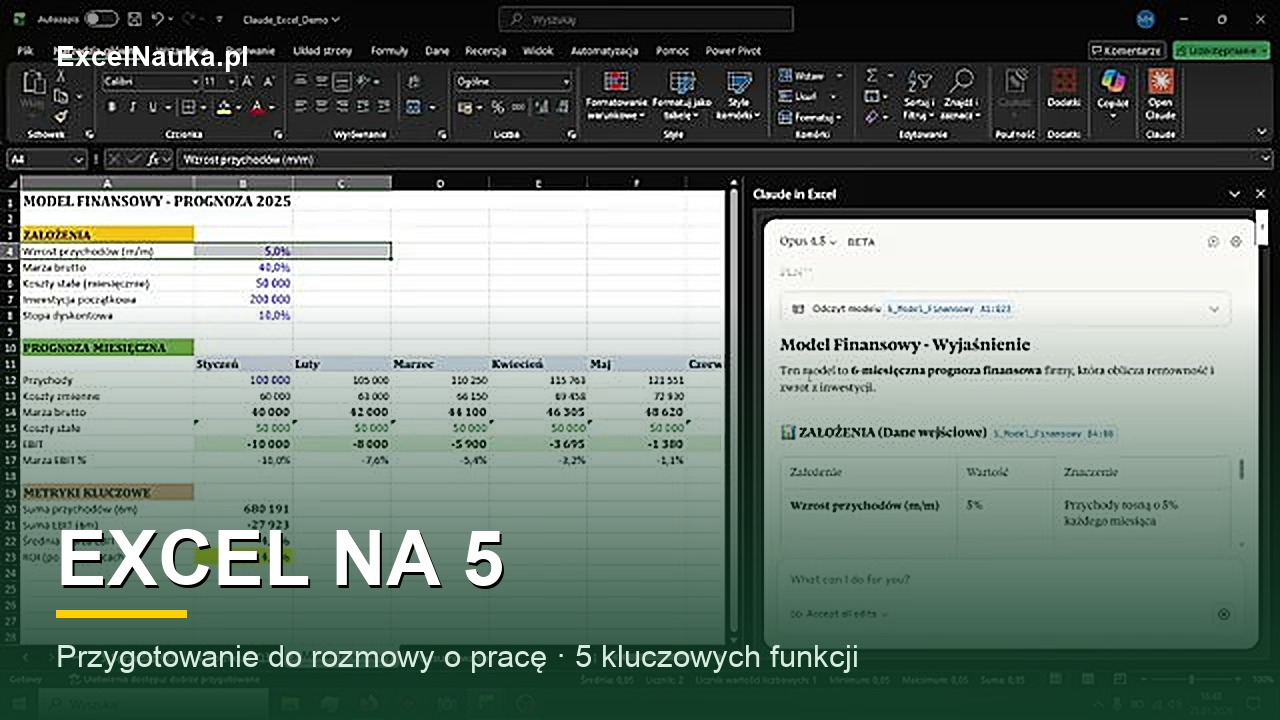The image size is (1280, 720).
Task: Open the Widok ribbon tab
Action: click(x=538, y=50)
